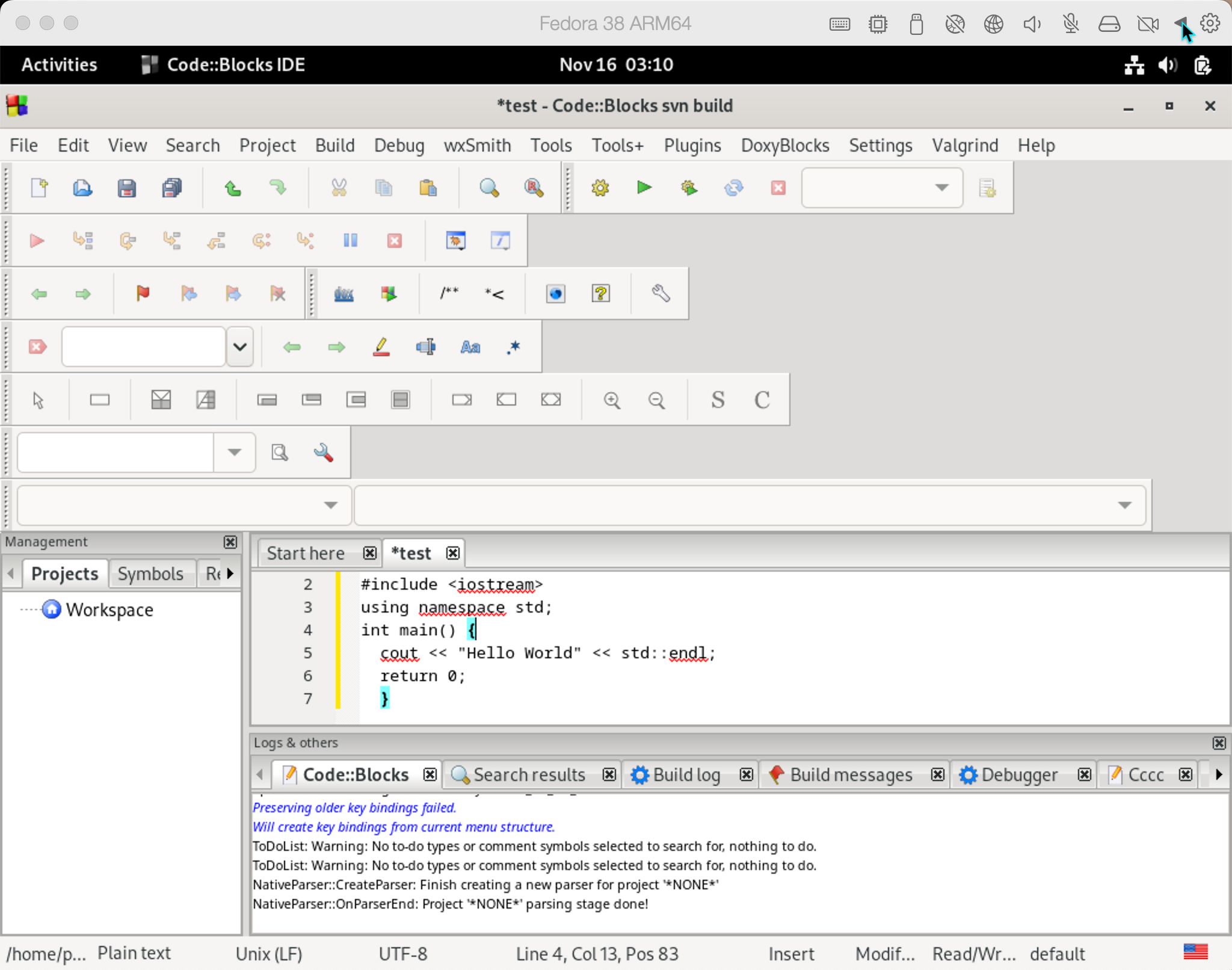Click the zoom in magnifier icon

[612, 400]
